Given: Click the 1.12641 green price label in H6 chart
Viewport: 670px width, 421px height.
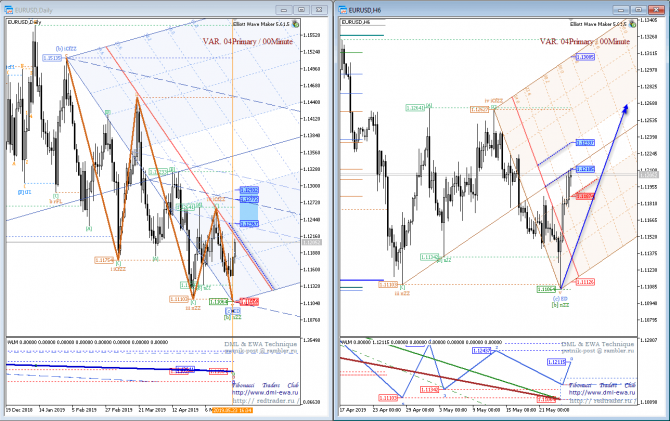Looking at the screenshot, I should [x=415, y=108].
